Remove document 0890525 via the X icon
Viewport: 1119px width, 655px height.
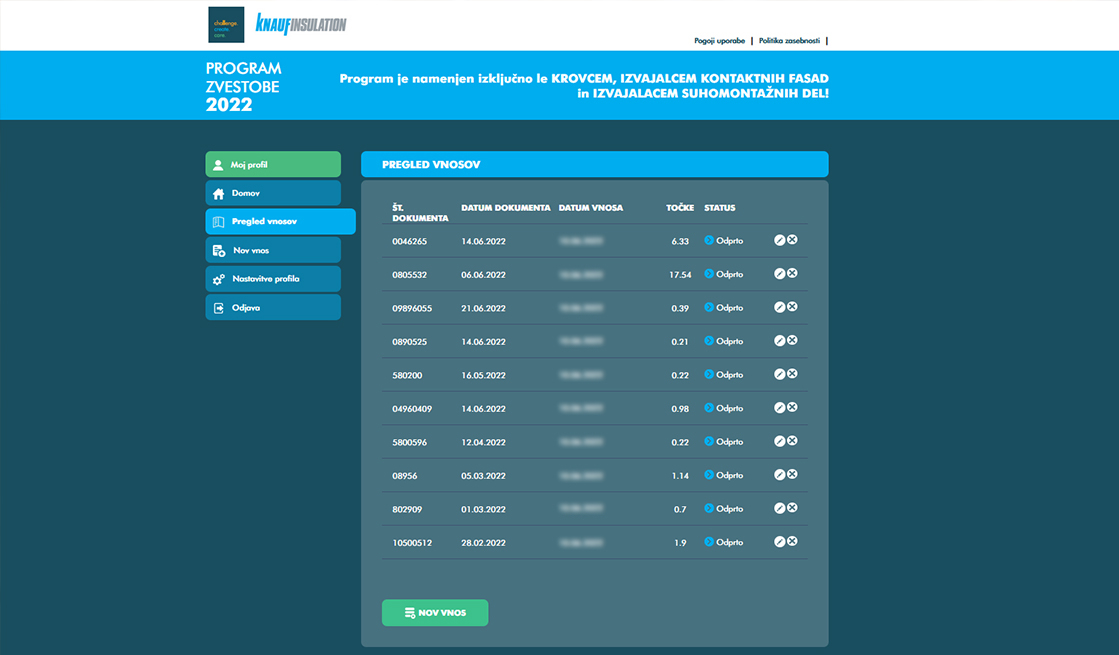(792, 341)
